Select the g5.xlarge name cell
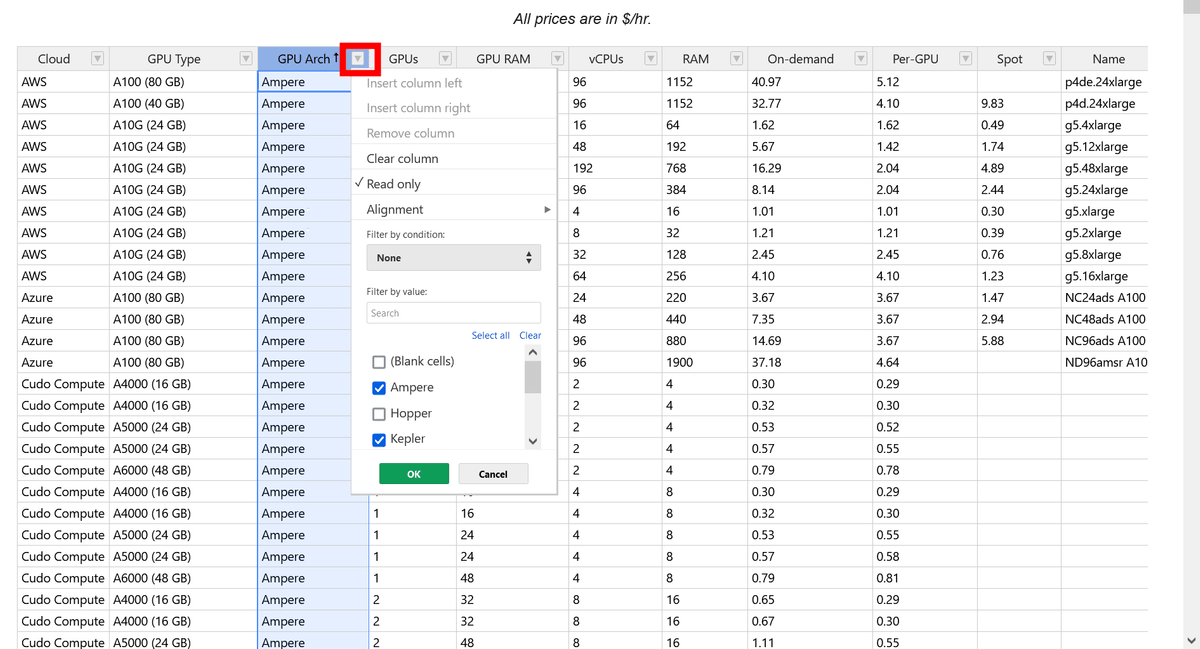 tap(1104, 211)
